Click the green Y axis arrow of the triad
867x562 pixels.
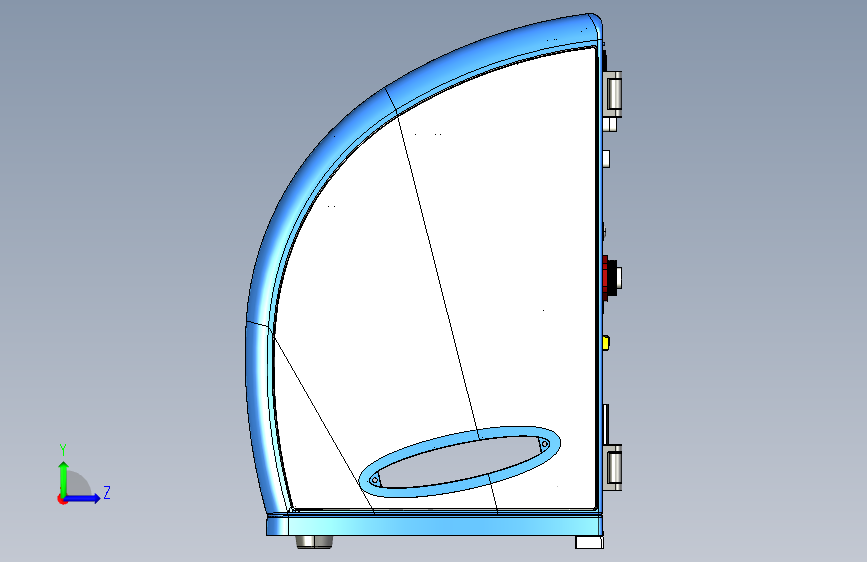point(63,478)
